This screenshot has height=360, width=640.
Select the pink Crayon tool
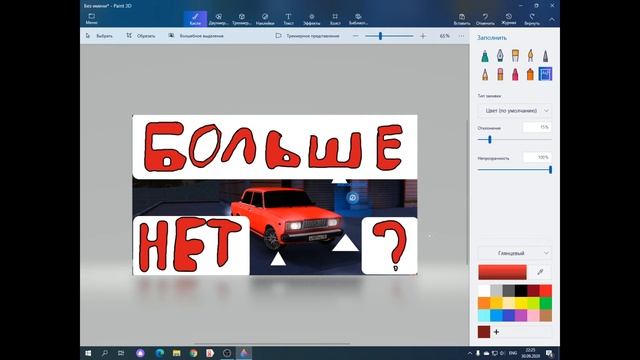coord(515,74)
